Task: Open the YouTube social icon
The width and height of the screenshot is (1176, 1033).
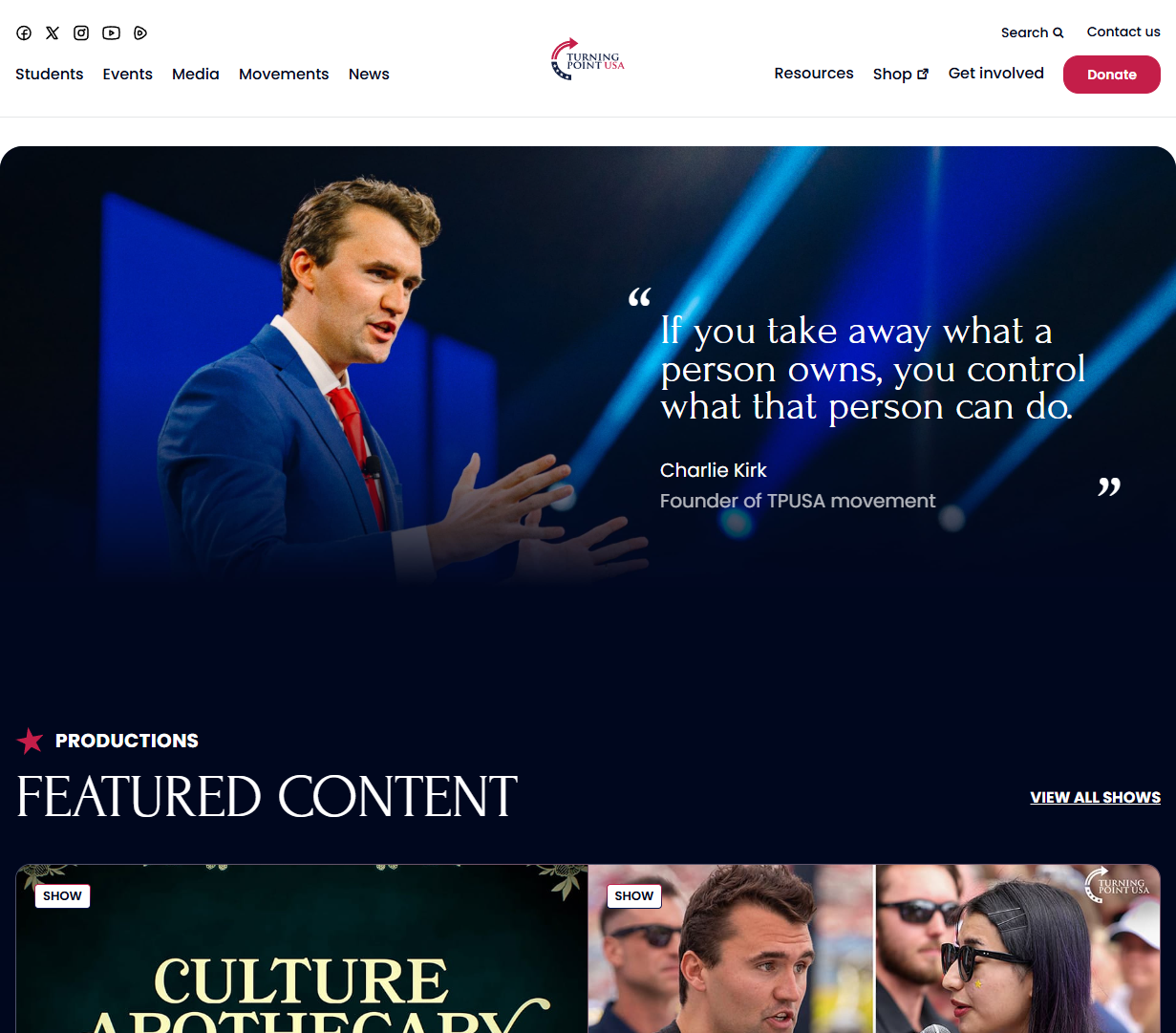Action: tap(112, 32)
